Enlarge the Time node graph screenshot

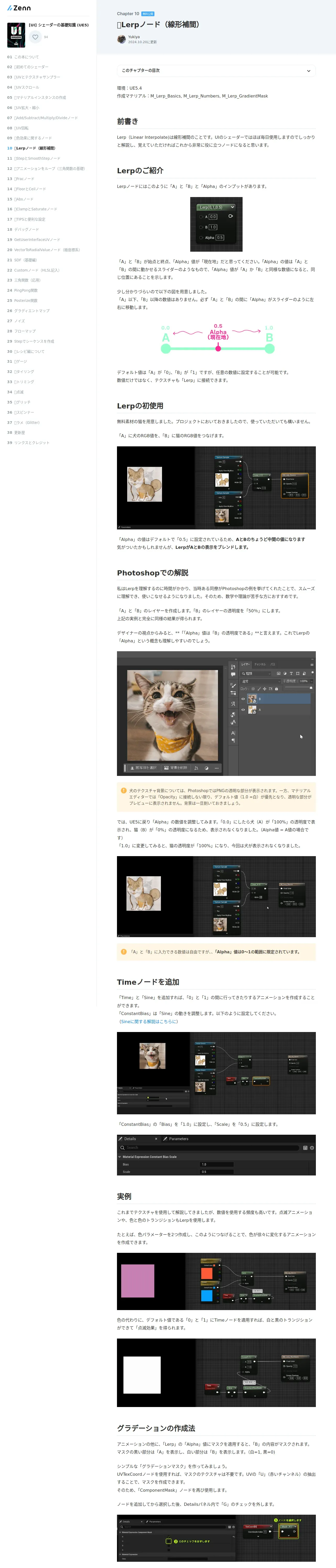click(x=216, y=1073)
